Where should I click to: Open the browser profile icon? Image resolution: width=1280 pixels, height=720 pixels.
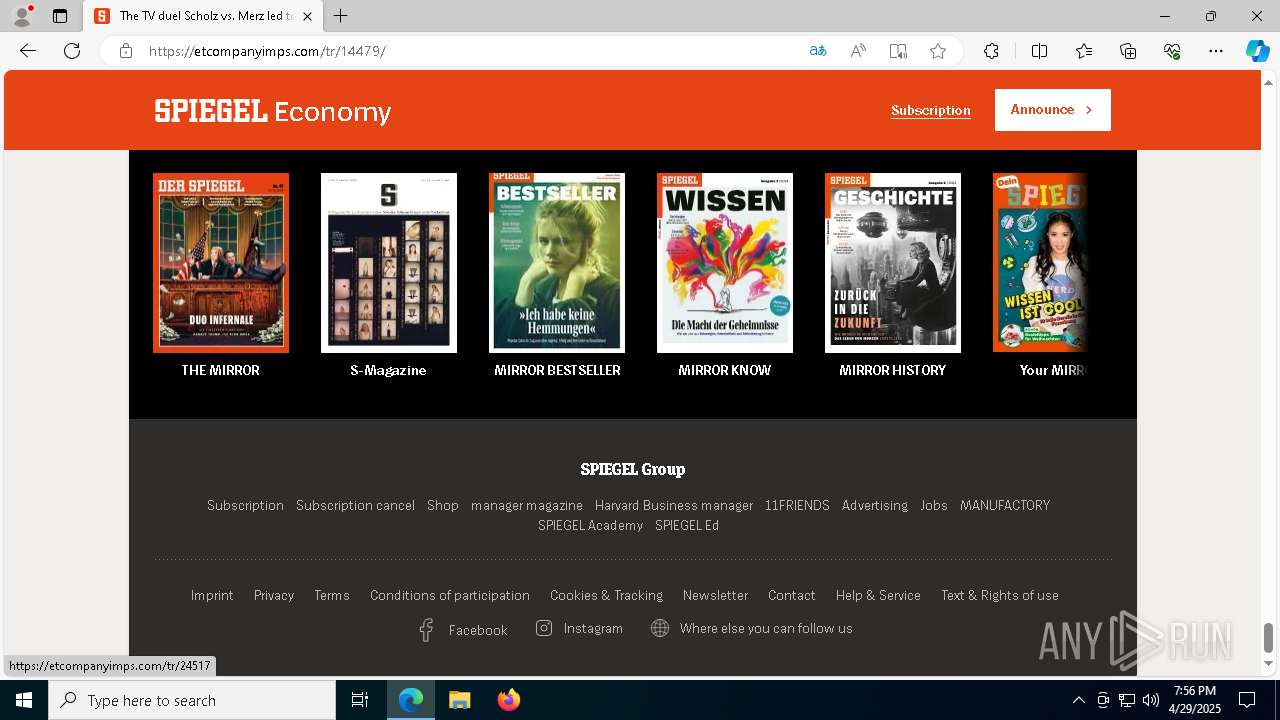coord(22,16)
